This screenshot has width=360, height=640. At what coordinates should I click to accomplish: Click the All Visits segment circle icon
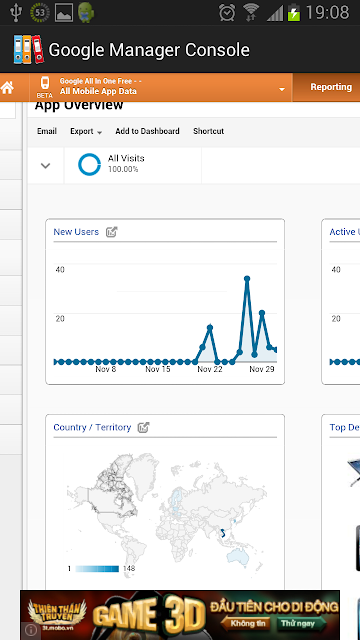pos(89,164)
